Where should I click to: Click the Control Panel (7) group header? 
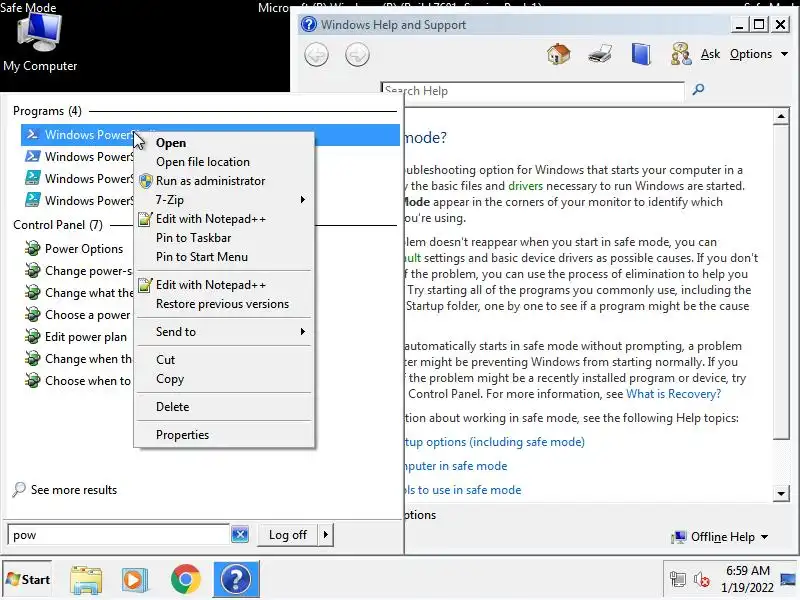pos(58,225)
